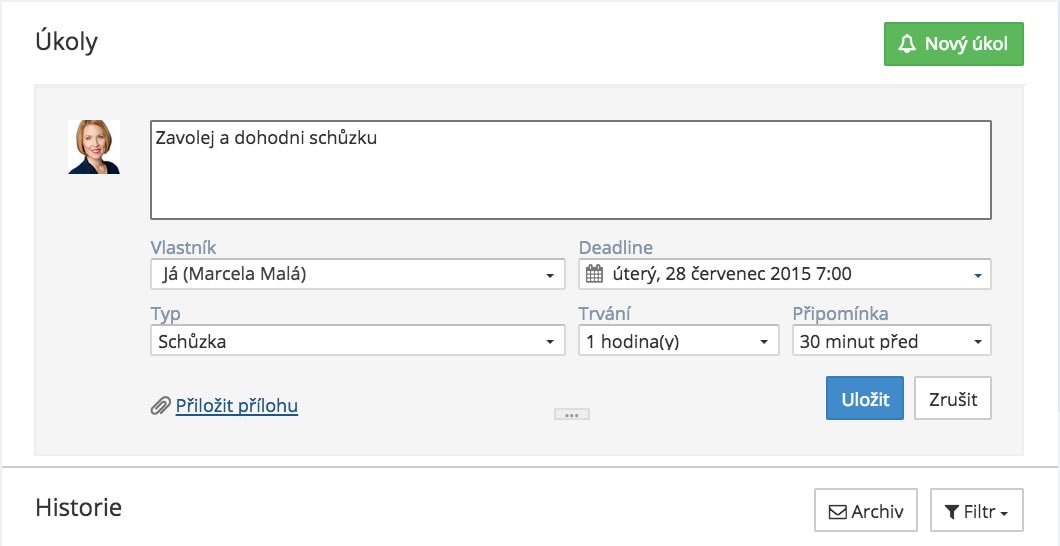The image size is (1060, 546).
Task: Expand the Typ dropdown showing Schůzka
Action: 358,341
